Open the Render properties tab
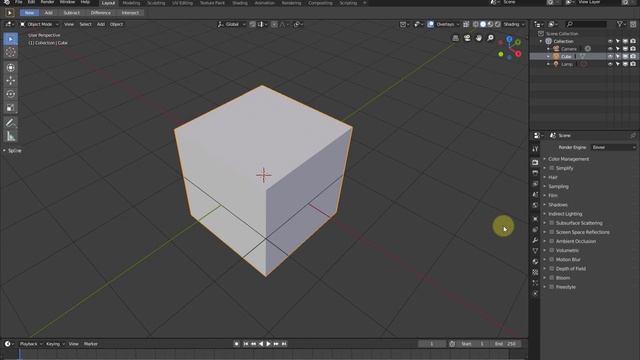This screenshot has height=360, width=640. [535, 162]
